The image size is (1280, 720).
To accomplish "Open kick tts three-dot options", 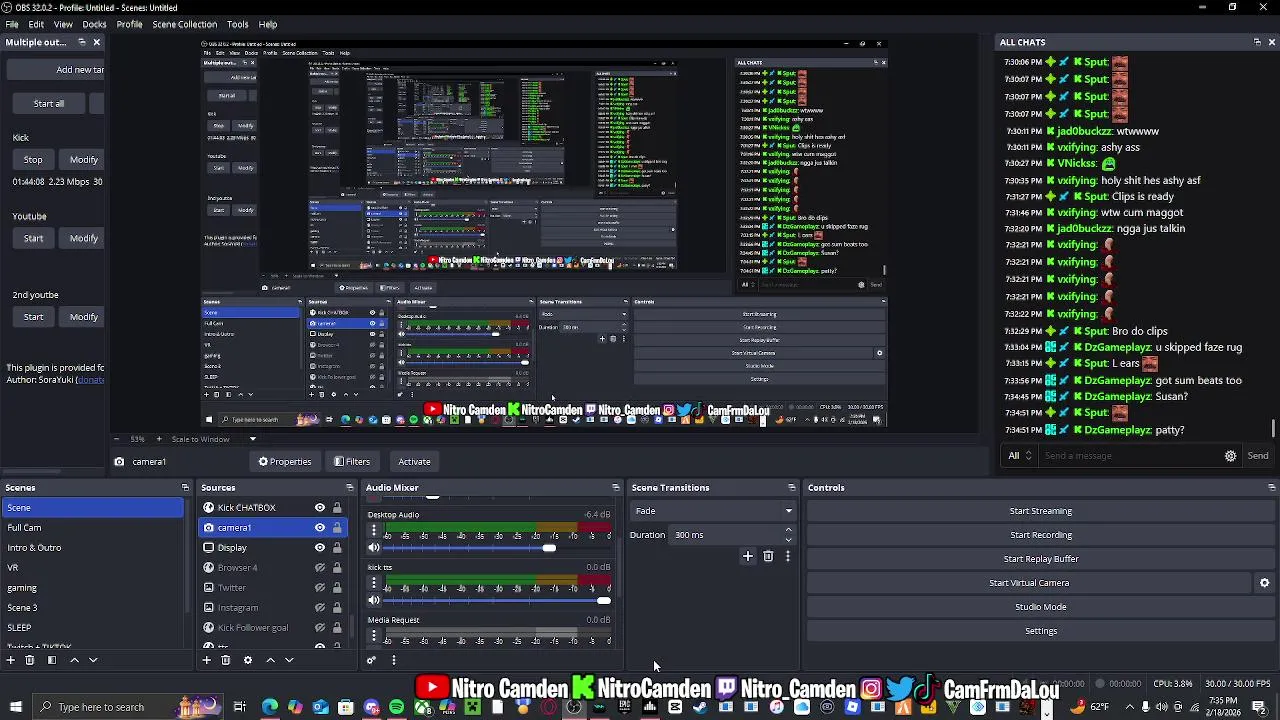I will [x=374, y=584].
